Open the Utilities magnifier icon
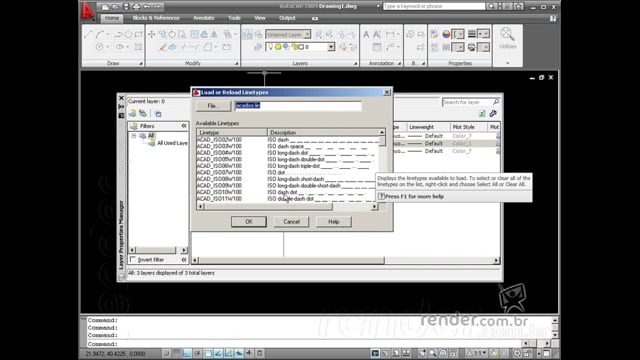The width and height of the screenshot is (640, 360). click(507, 35)
